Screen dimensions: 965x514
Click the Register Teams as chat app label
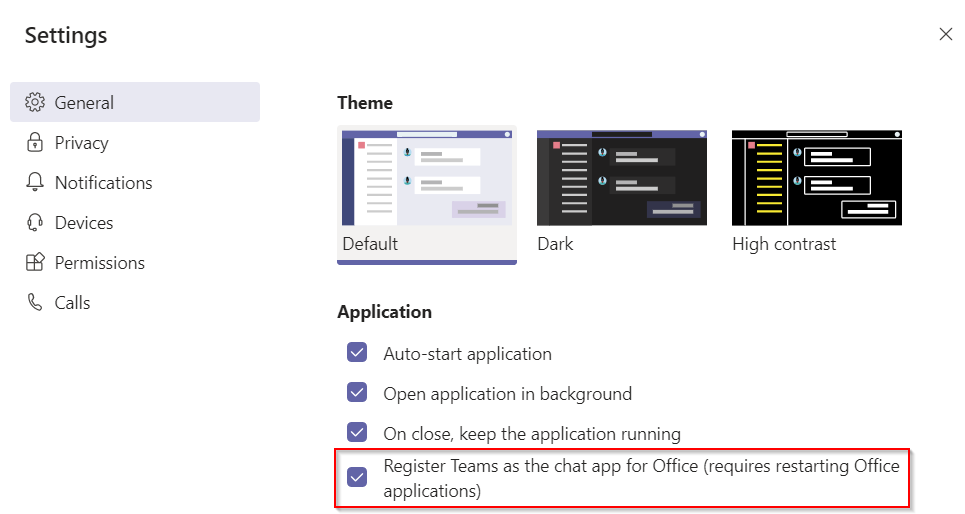click(x=641, y=478)
